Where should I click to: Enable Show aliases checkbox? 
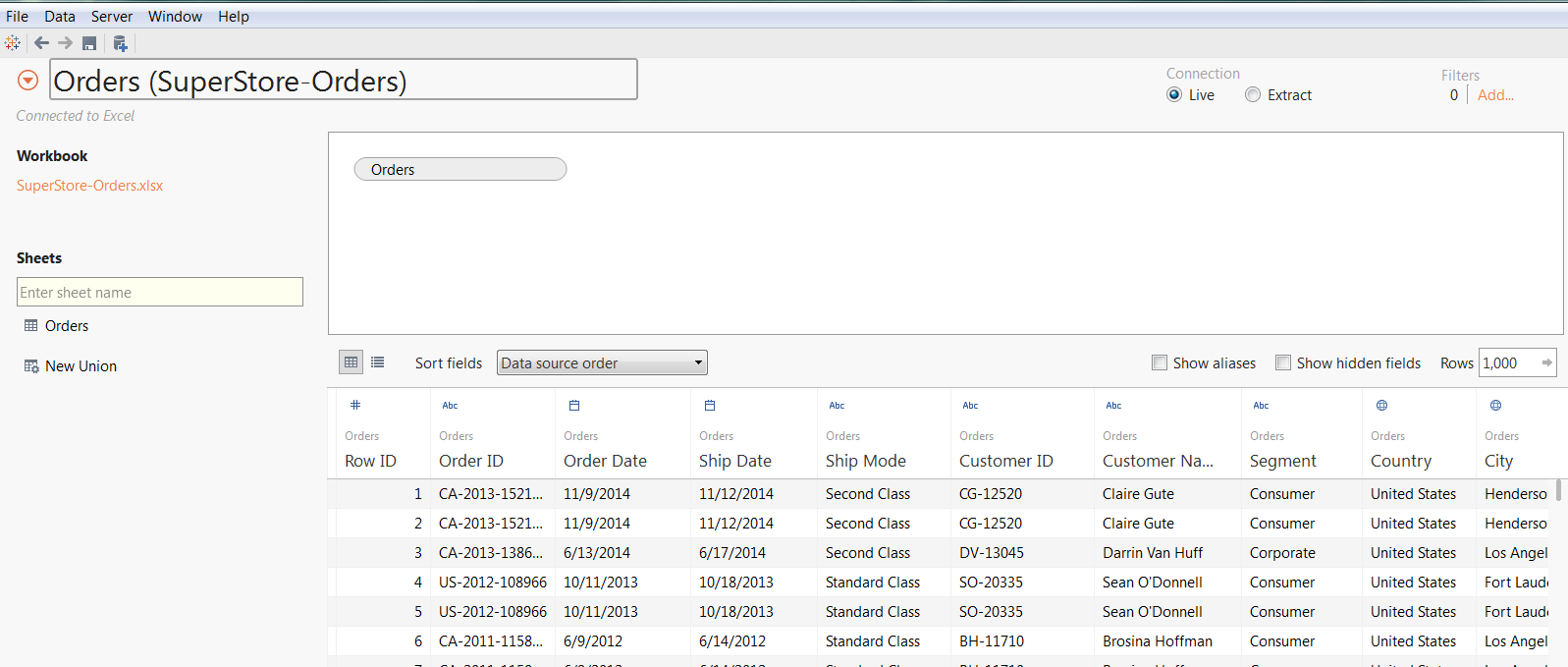(1160, 362)
